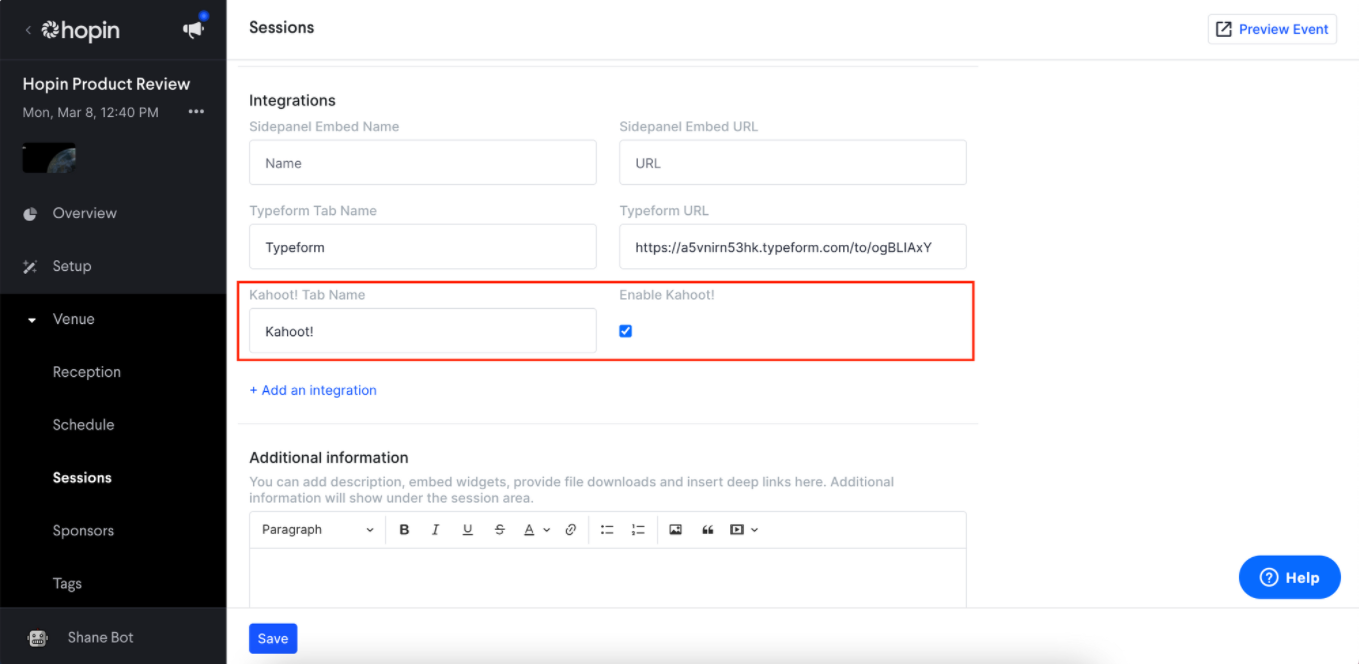Open the font color dropdown

coord(536,530)
